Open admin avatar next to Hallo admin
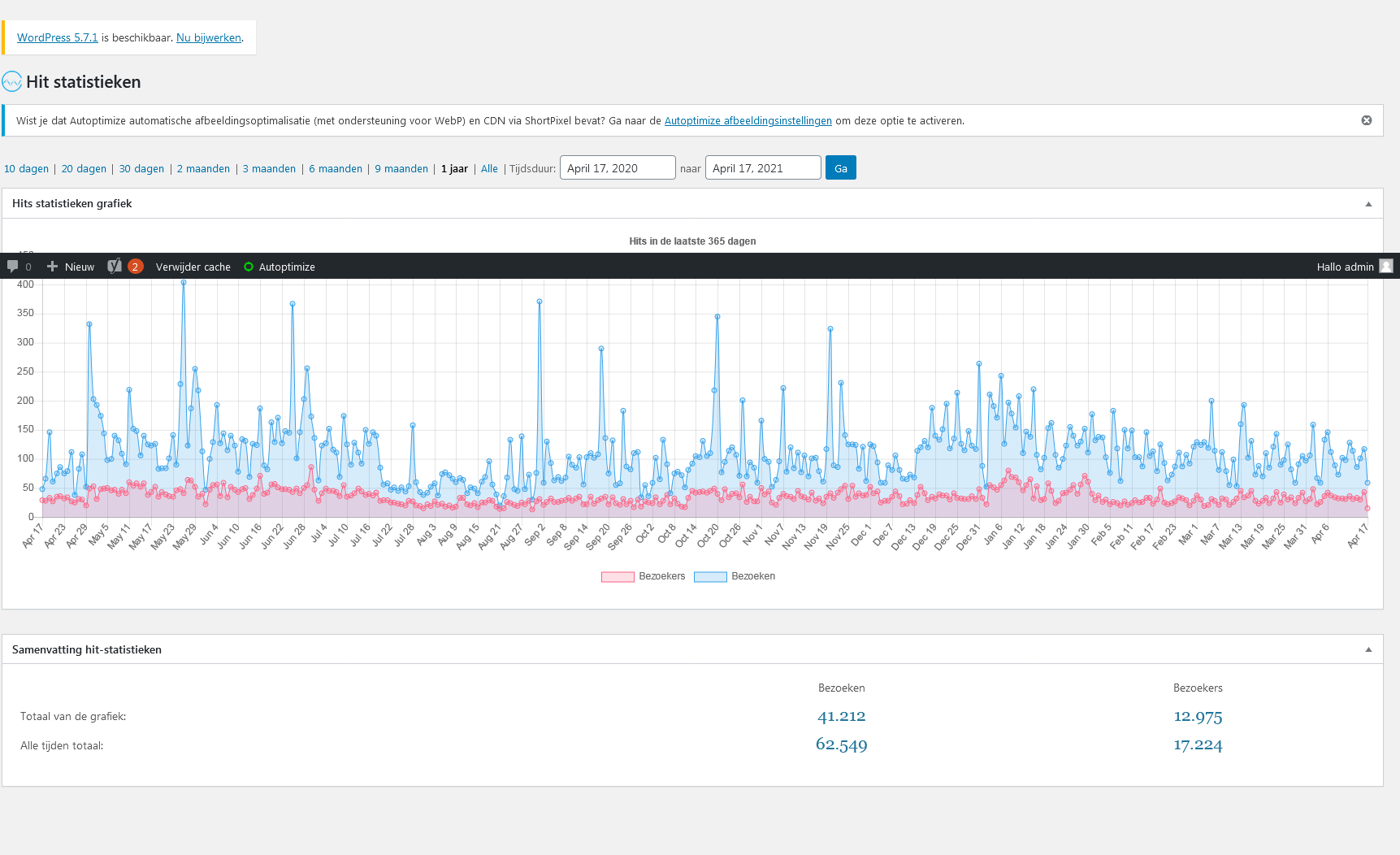Screen dimensions: 1400x855 pyautogui.click(x=1386, y=266)
